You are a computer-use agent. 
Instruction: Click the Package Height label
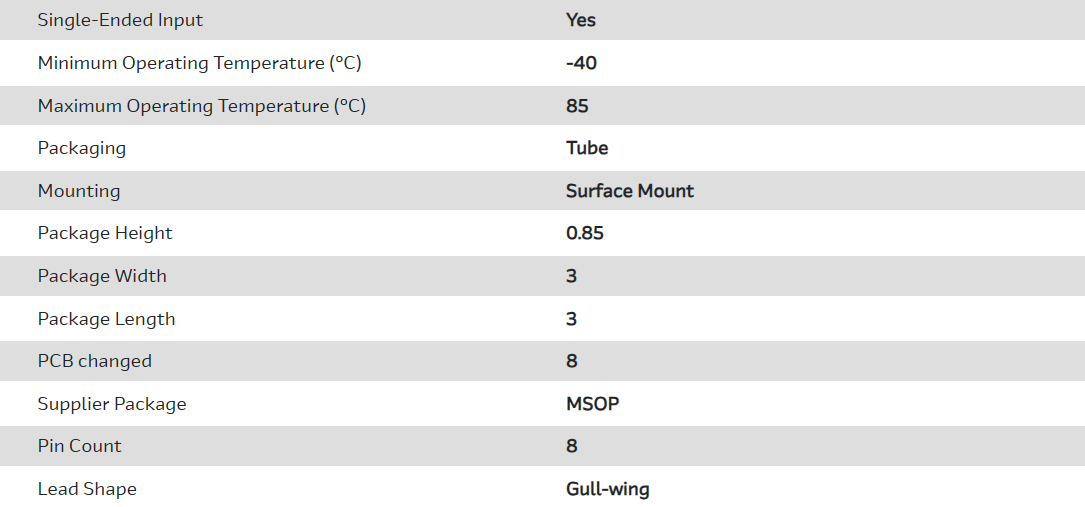point(105,233)
